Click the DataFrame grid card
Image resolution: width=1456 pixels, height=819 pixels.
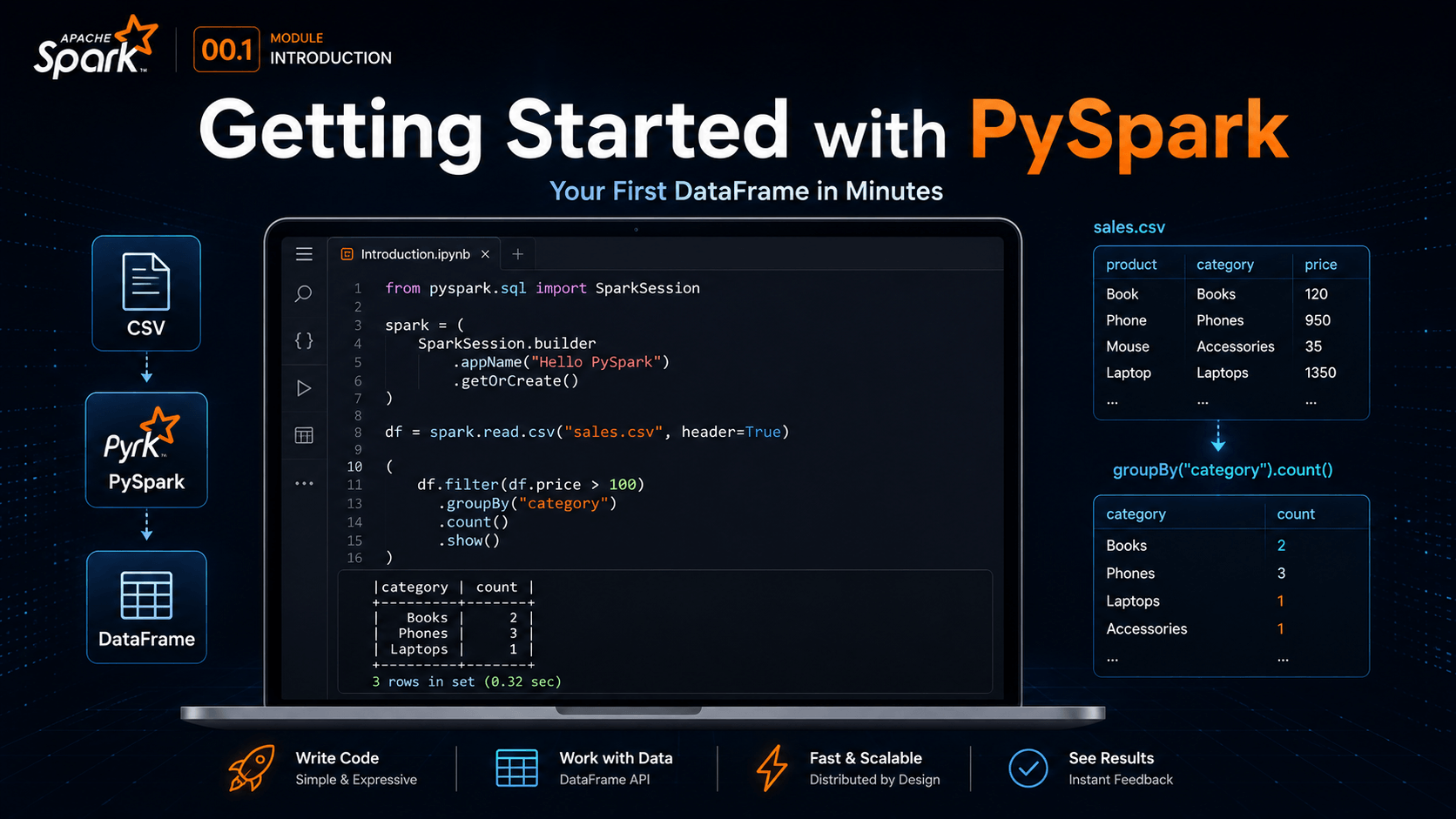[x=146, y=608]
